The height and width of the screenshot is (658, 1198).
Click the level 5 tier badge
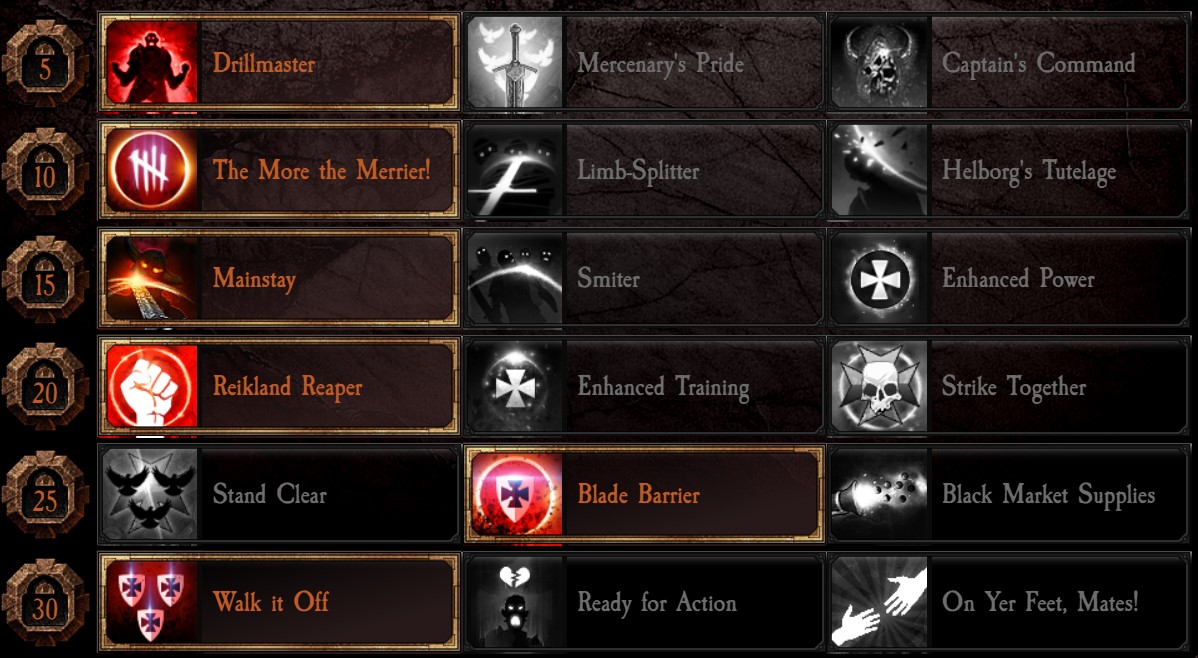(45, 64)
